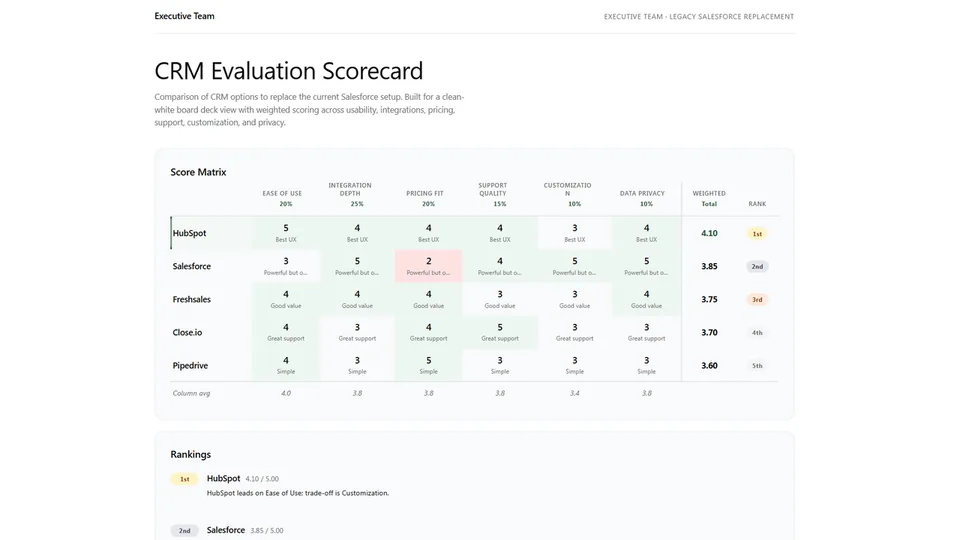Image resolution: width=960 pixels, height=540 pixels.
Task: Select the Pricing Fit column header
Action: click(x=425, y=193)
